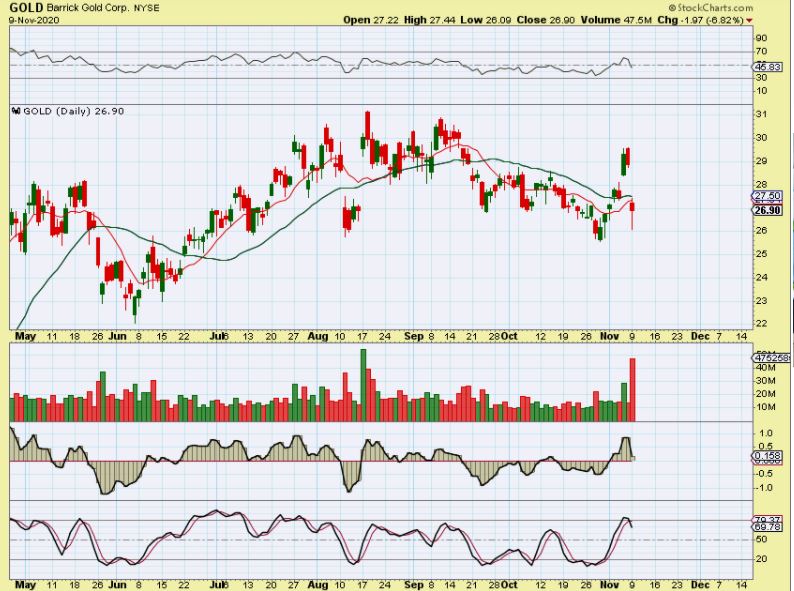Viewport: 794px width, 591px height.
Task: Click the Barrick Gold Corp. company name
Action: coord(88,8)
